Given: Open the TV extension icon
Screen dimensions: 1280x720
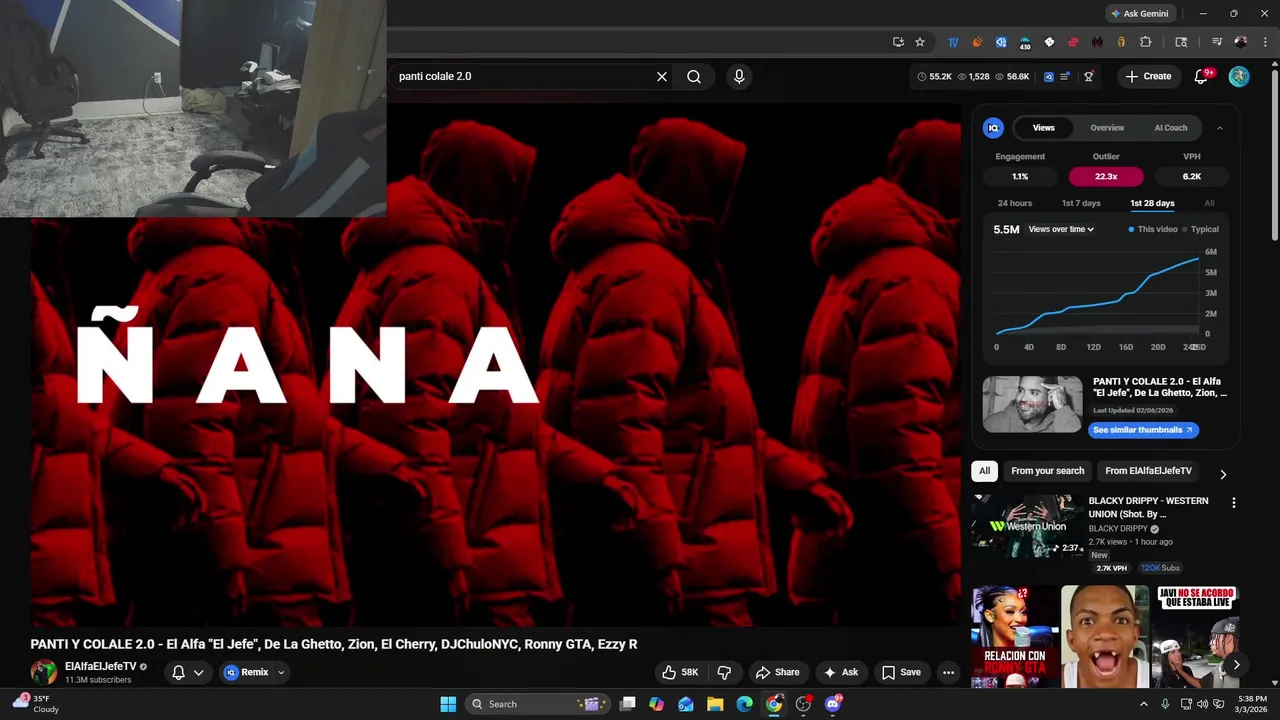Looking at the screenshot, I should [953, 42].
